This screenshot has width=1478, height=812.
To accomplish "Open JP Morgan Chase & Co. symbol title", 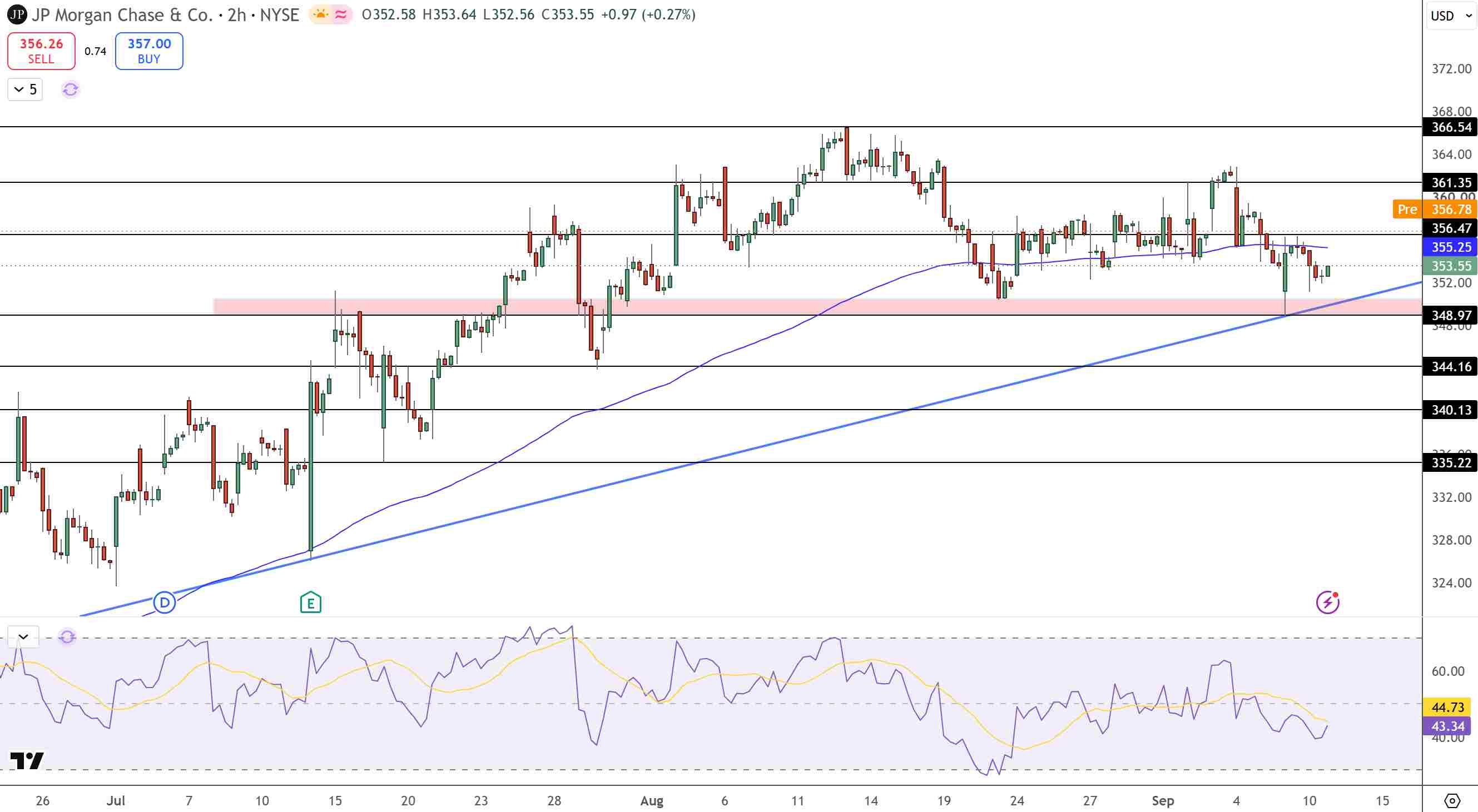I will [x=165, y=14].
